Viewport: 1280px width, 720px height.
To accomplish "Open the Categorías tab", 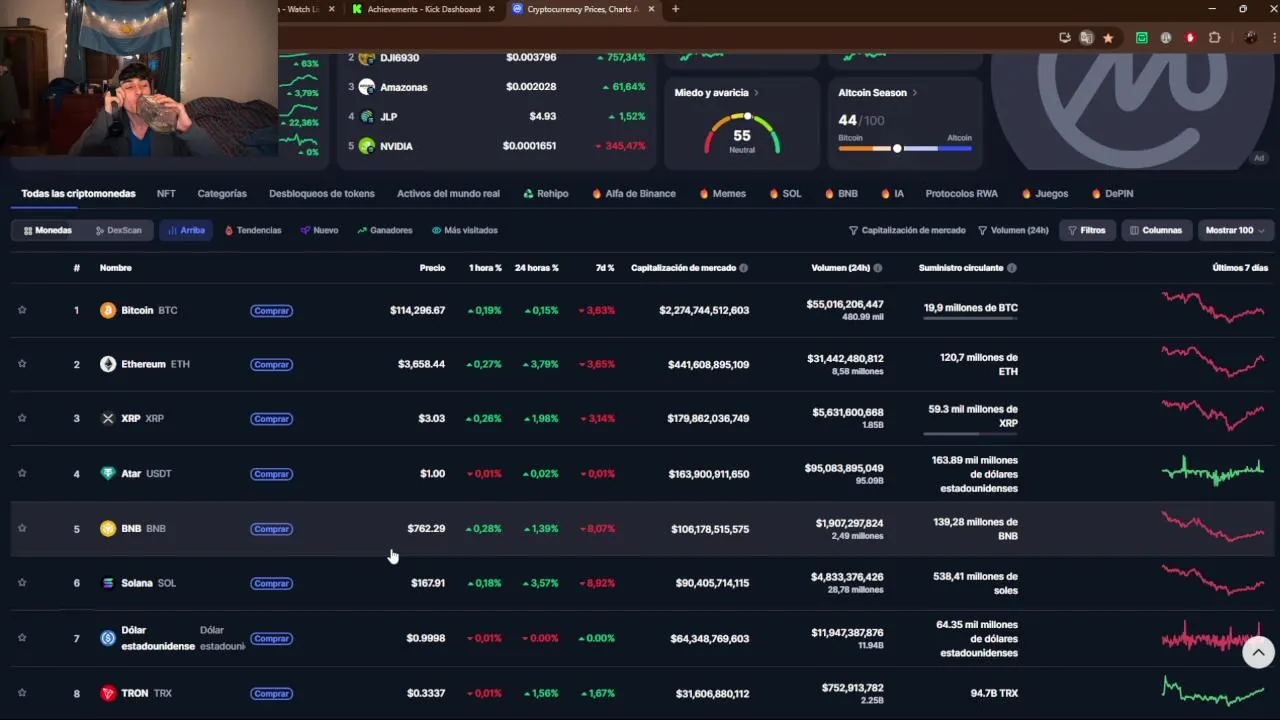I will click(222, 194).
